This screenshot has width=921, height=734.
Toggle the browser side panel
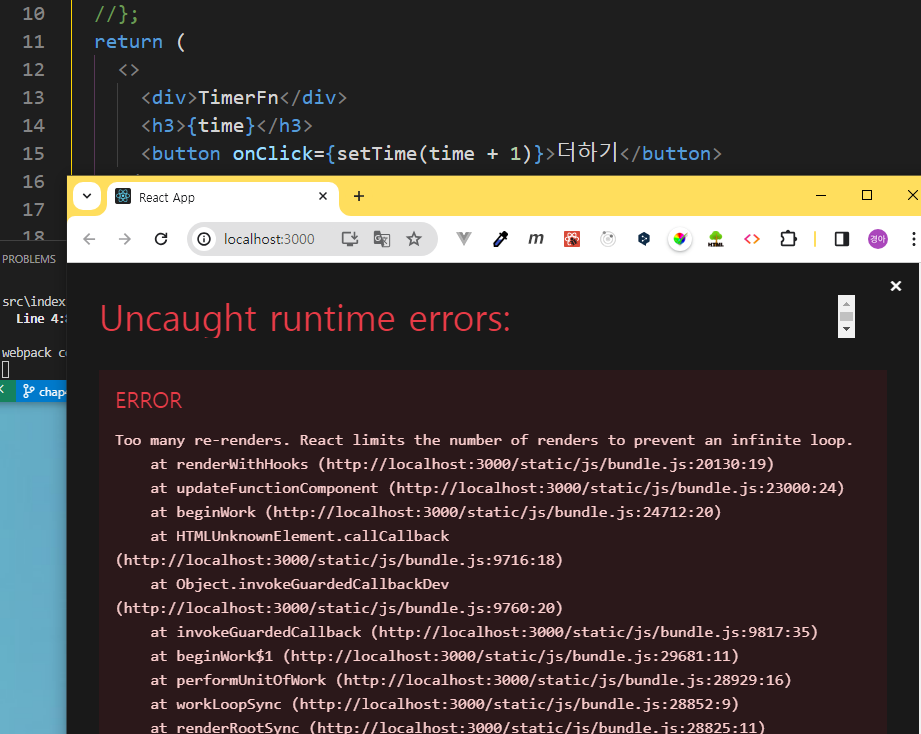(842, 239)
